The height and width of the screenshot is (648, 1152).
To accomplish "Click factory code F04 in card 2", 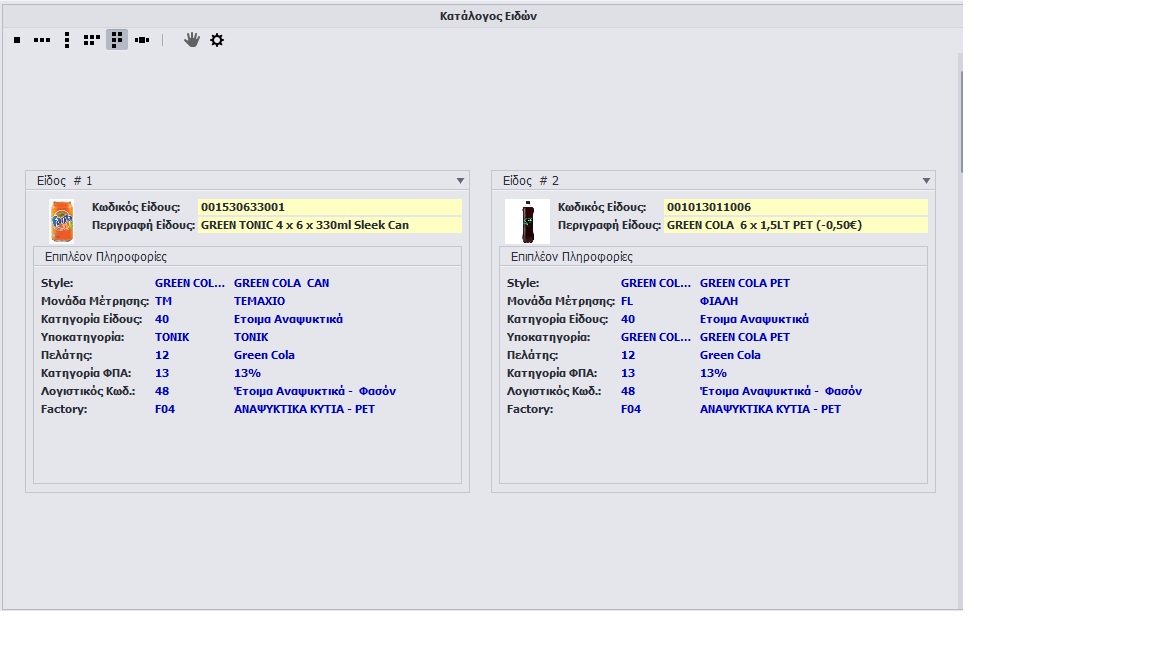I will point(630,409).
